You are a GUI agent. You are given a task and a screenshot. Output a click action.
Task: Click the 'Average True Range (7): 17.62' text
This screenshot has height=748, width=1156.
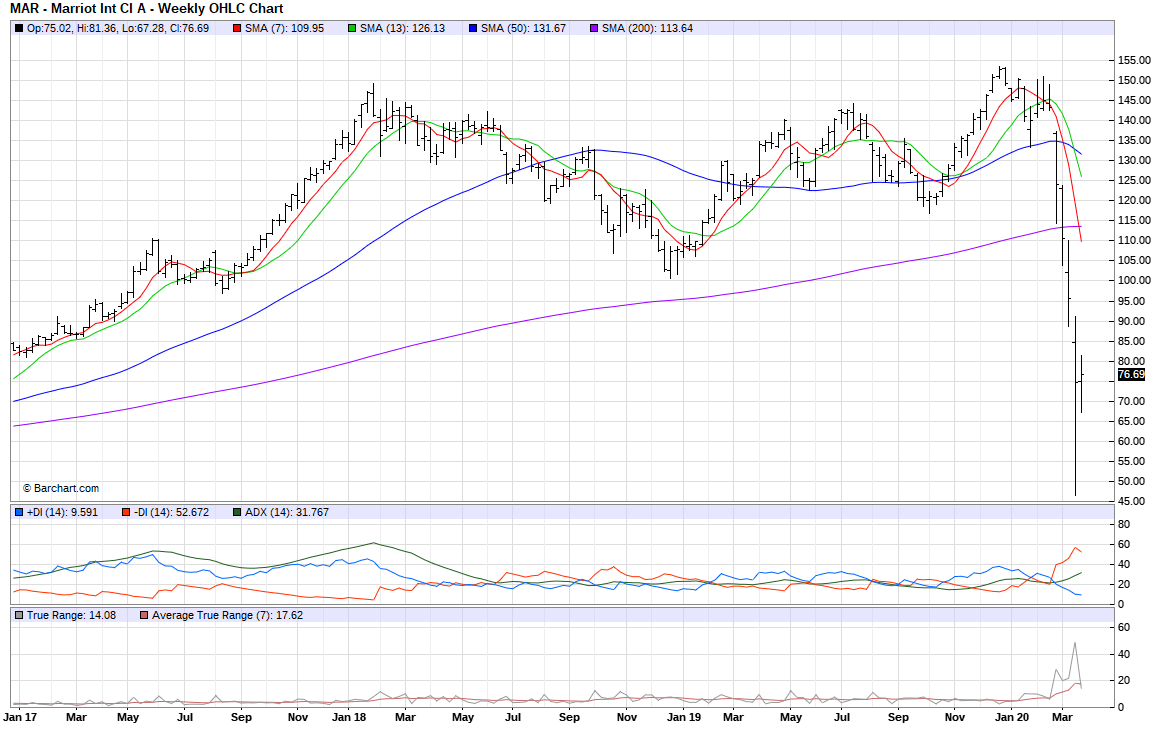point(228,615)
